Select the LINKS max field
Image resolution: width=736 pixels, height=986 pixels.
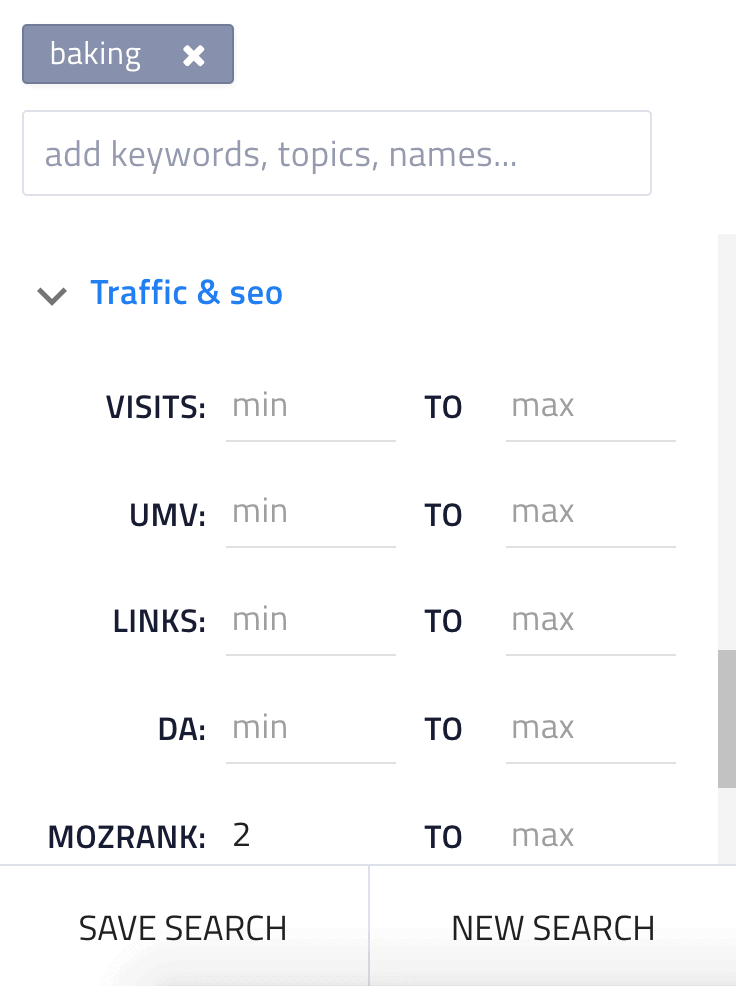pyautogui.click(x=590, y=621)
